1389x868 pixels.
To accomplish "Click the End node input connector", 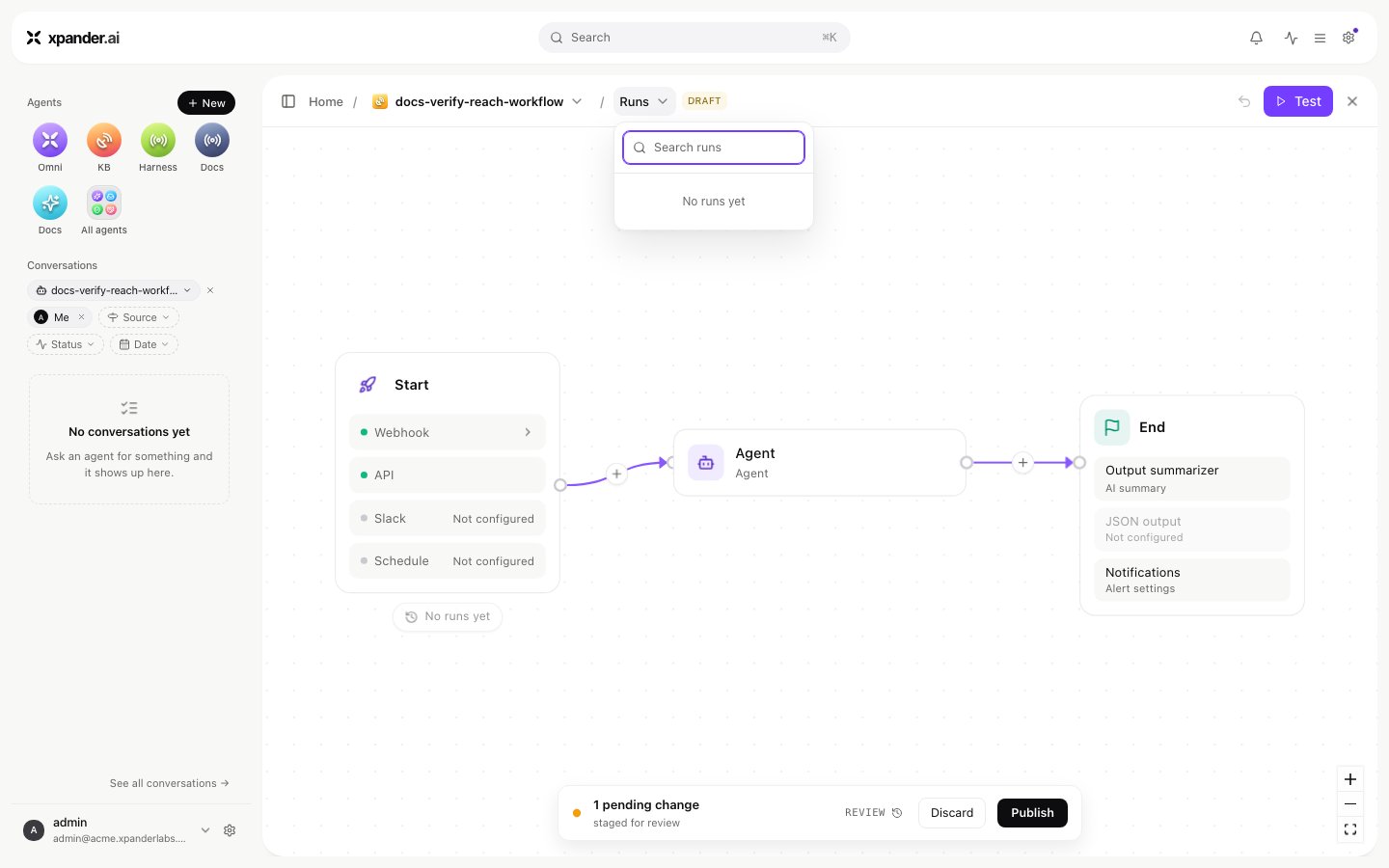I will tap(1079, 463).
